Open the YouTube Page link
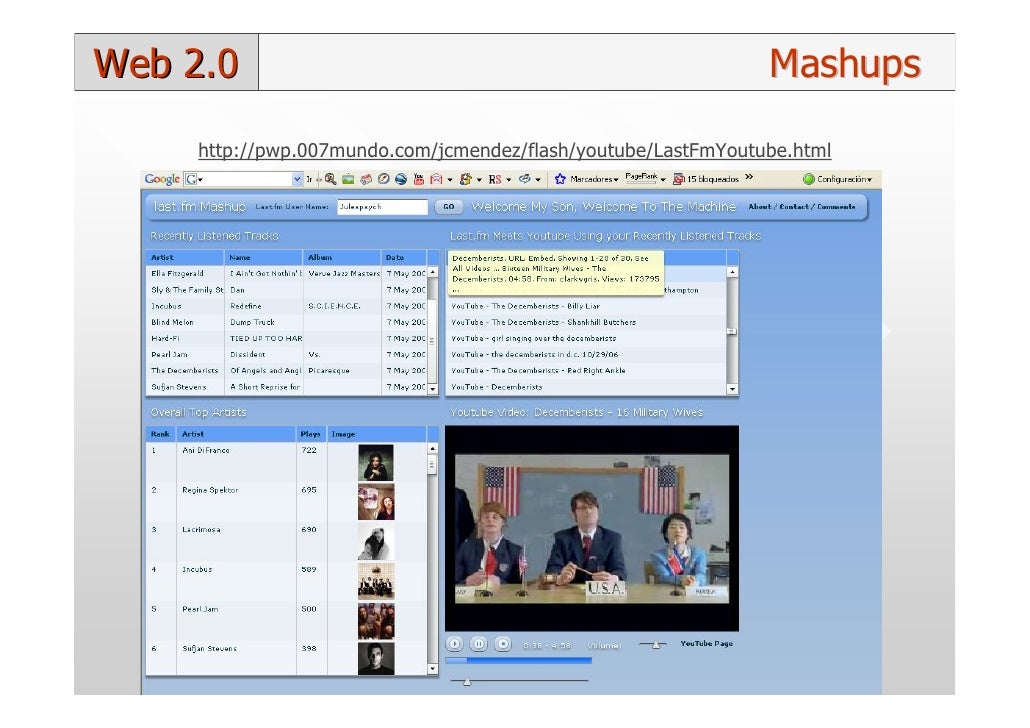Image resolution: width=1030 pixels, height=728 pixels. point(706,643)
